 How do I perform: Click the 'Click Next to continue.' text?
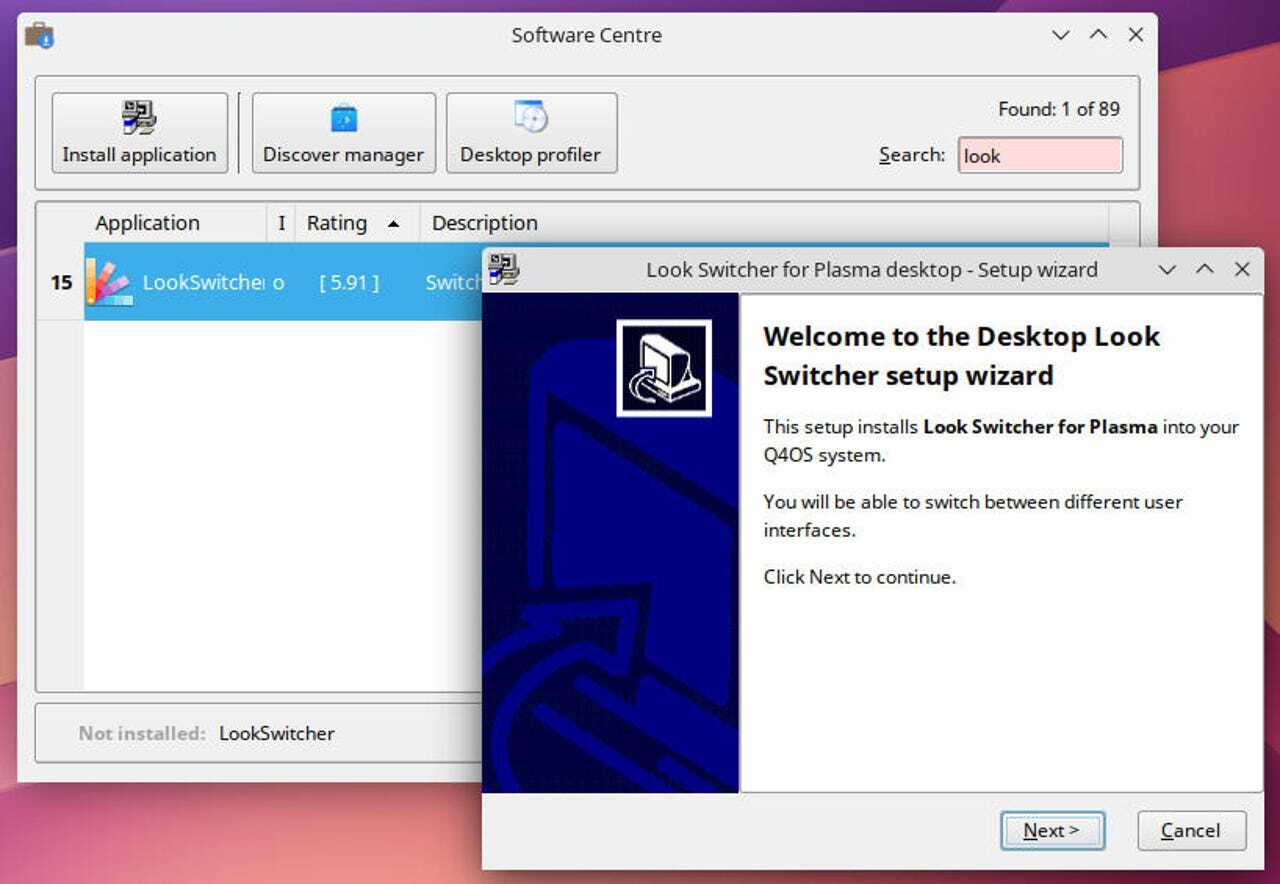tap(859, 577)
